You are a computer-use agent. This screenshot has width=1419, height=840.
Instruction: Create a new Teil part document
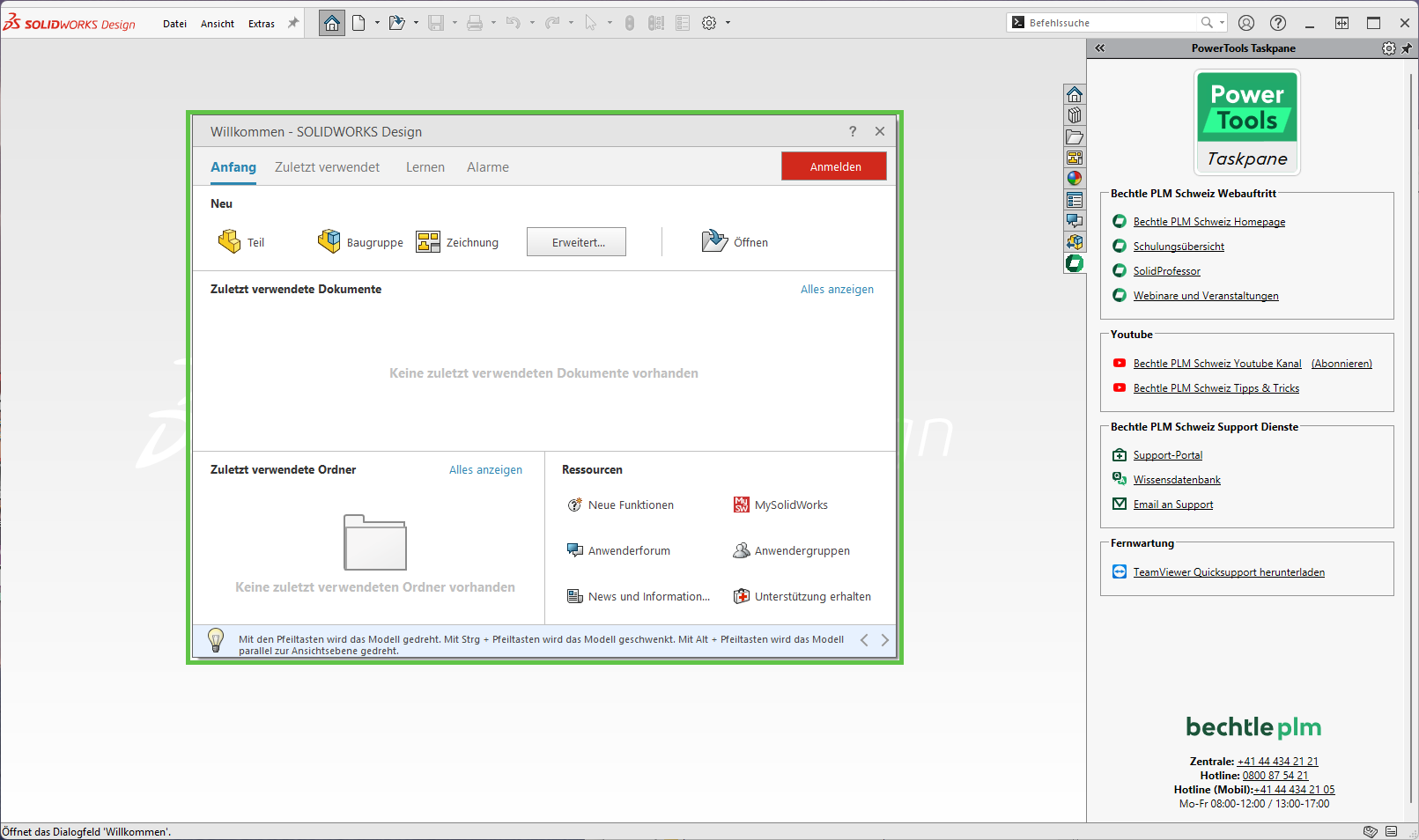[x=241, y=242]
